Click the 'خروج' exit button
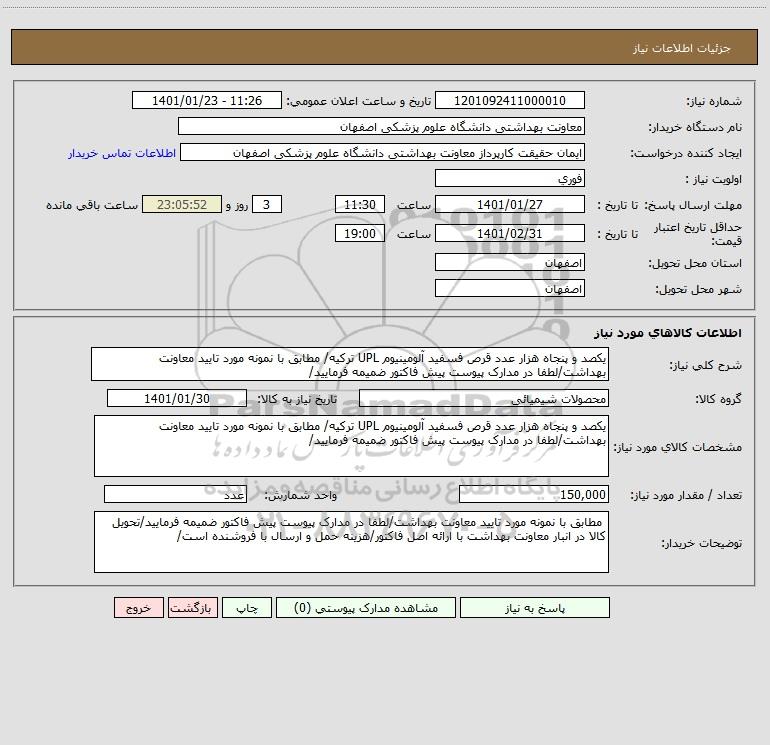The width and height of the screenshot is (770, 745). click(x=138, y=608)
